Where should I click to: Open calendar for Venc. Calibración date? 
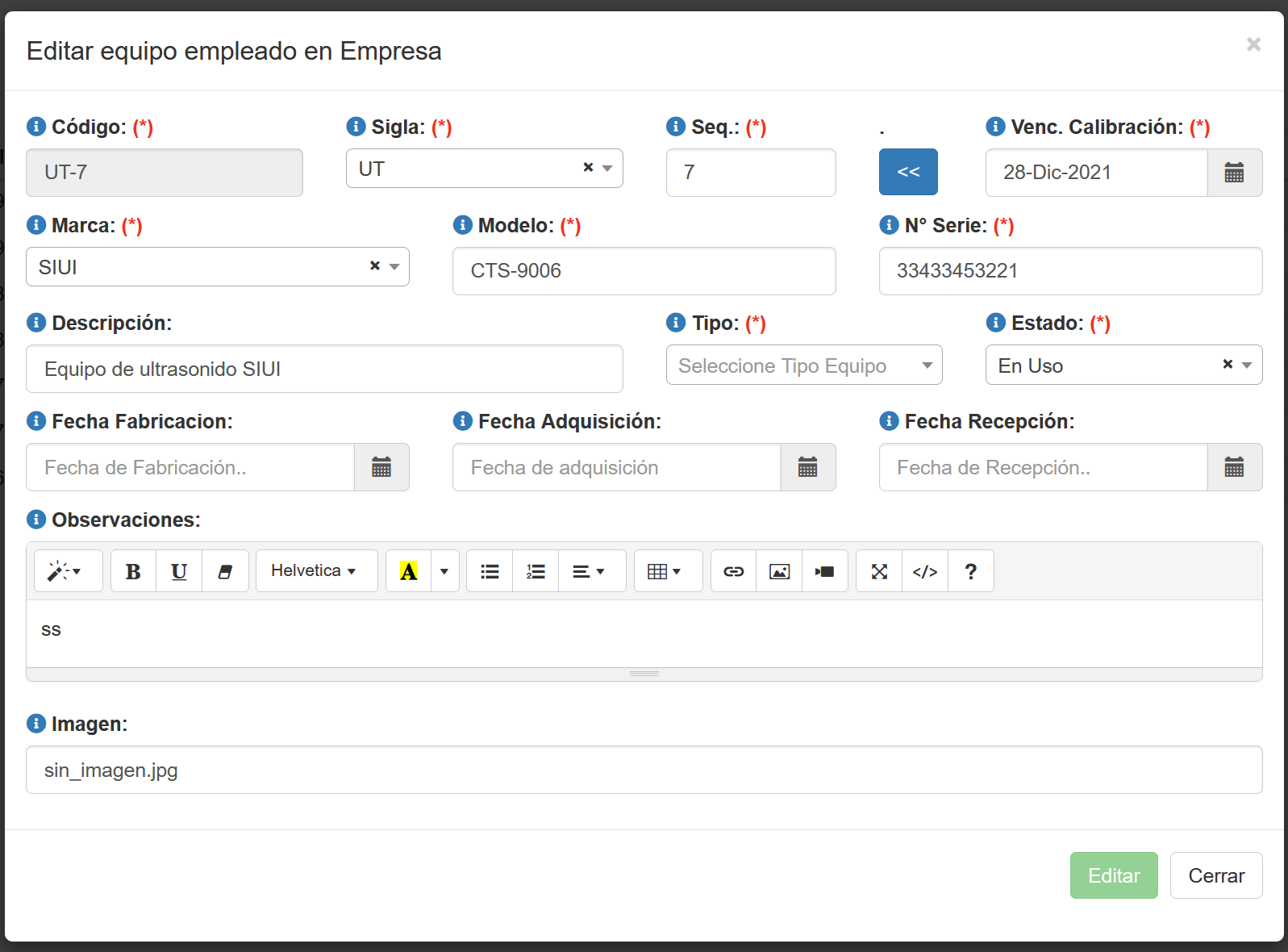1234,173
